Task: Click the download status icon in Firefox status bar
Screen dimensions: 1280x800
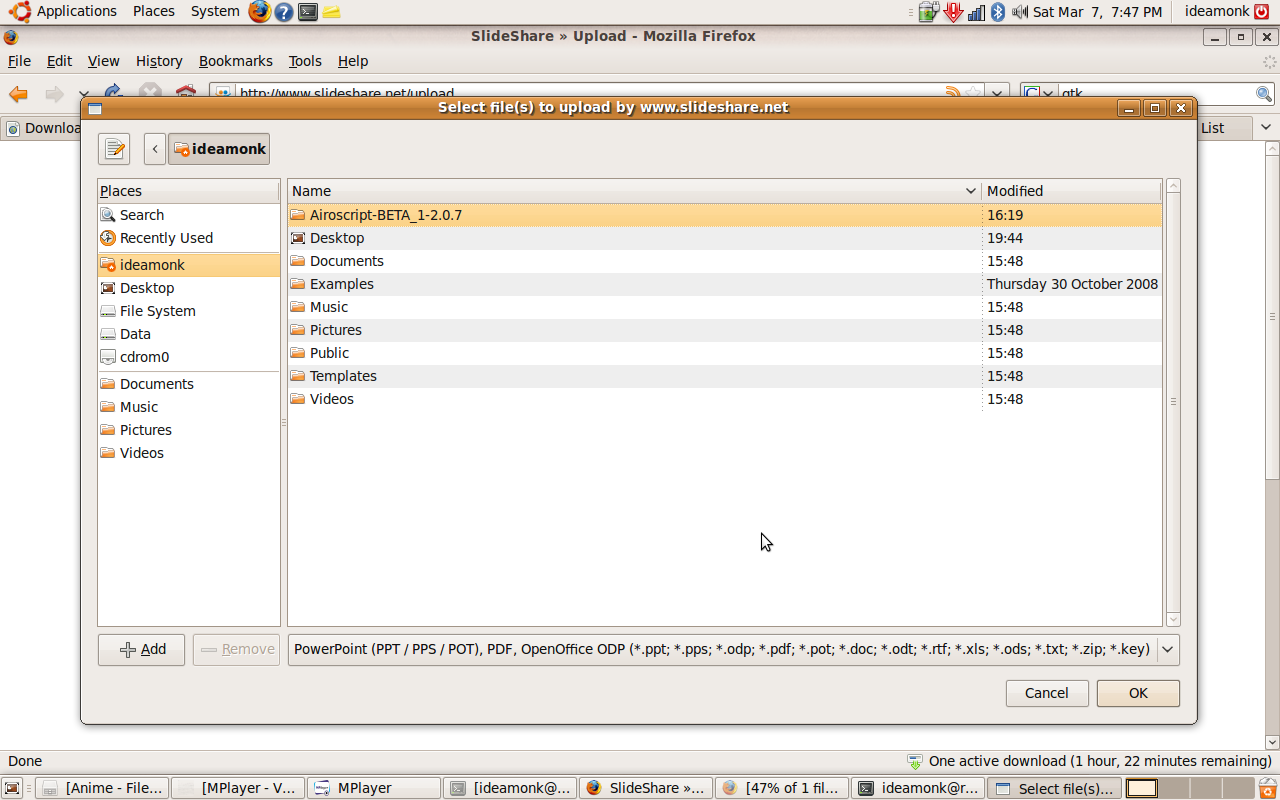Action: (915, 761)
